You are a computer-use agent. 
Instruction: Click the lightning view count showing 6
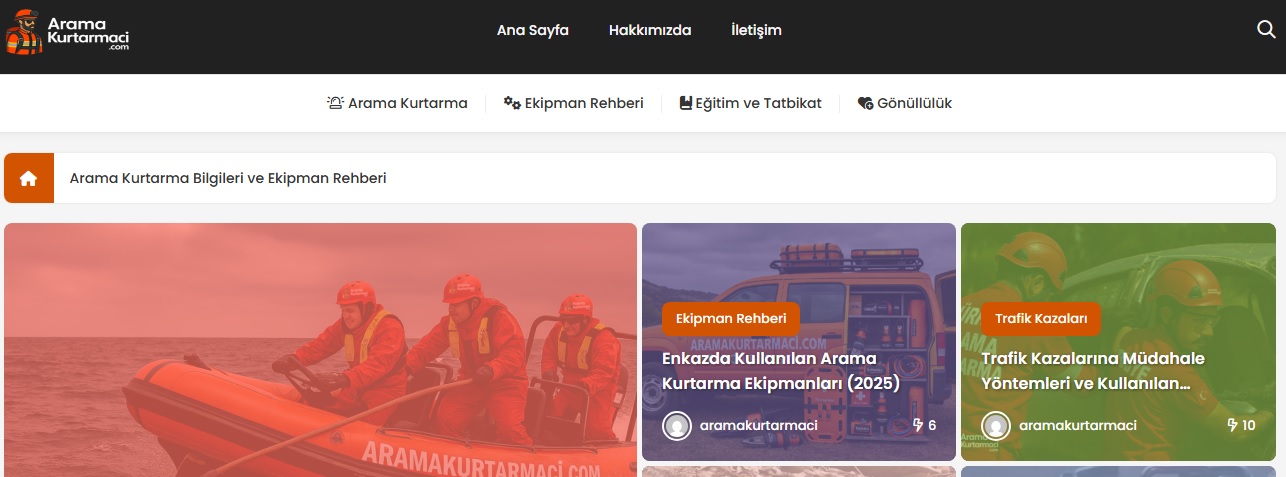tap(924, 426)
